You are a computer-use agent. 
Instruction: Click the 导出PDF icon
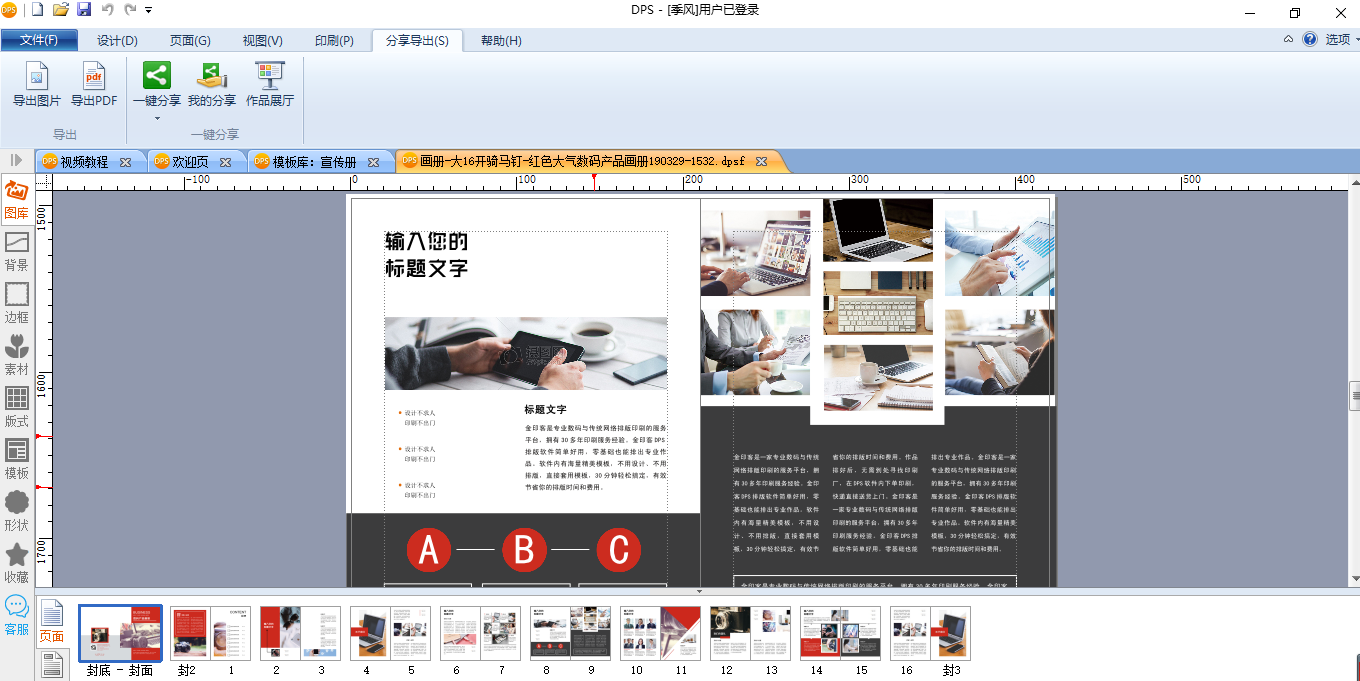pos(94,76)
